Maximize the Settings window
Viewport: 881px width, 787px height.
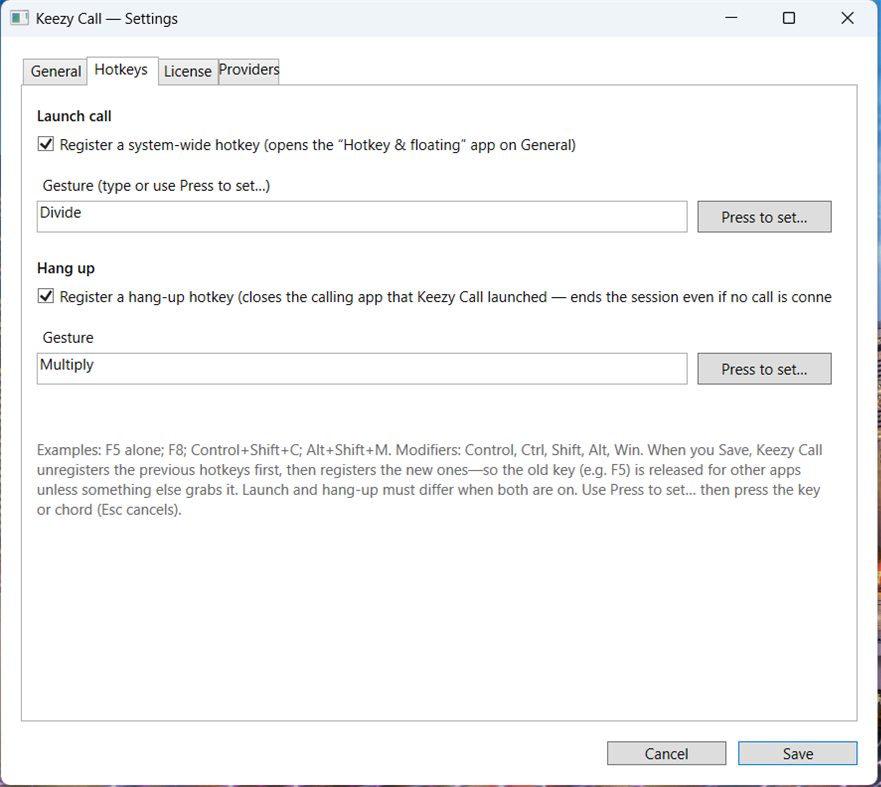789,18
